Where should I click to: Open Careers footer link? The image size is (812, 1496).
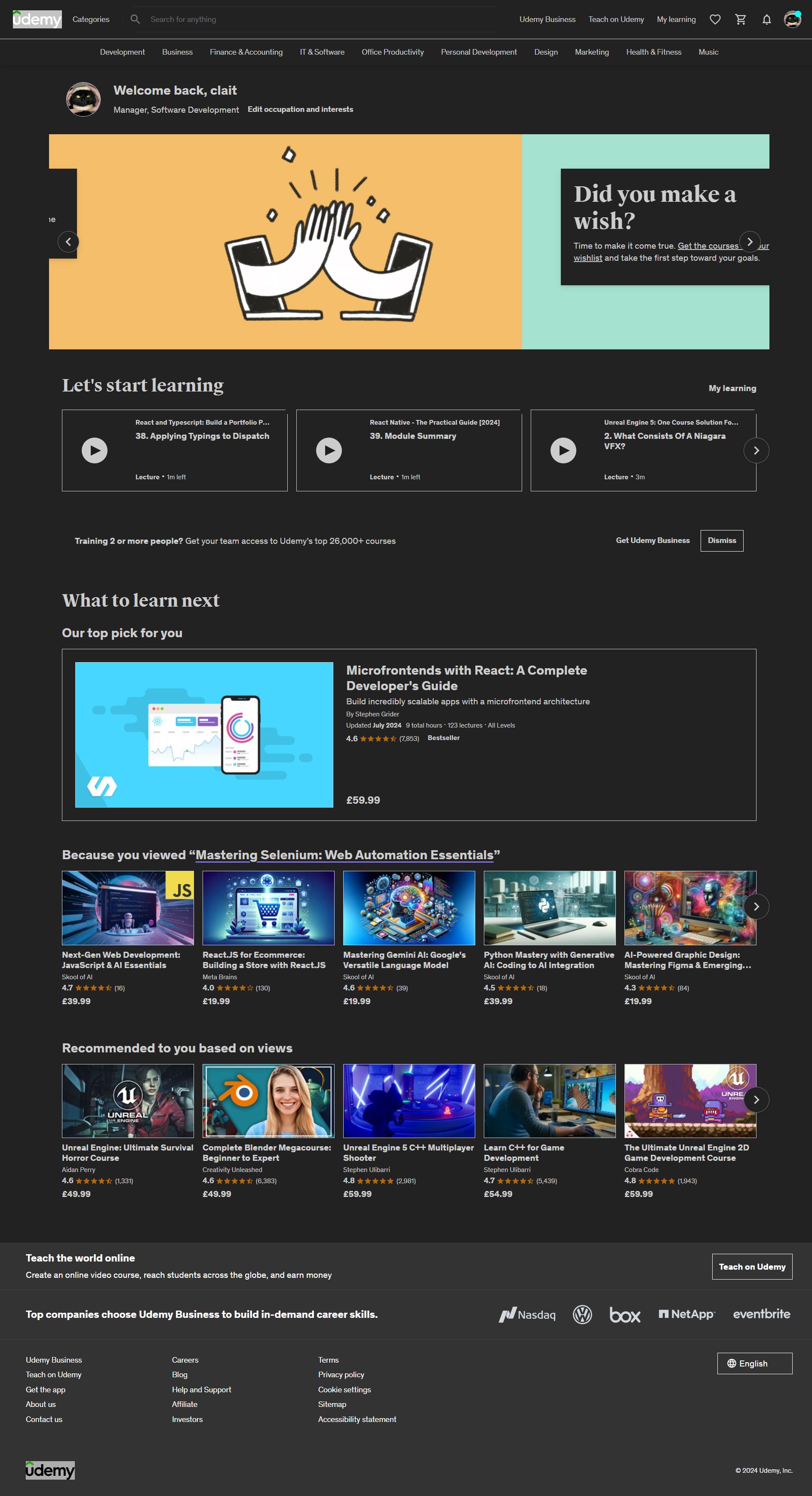click(x=185, y=1360)
